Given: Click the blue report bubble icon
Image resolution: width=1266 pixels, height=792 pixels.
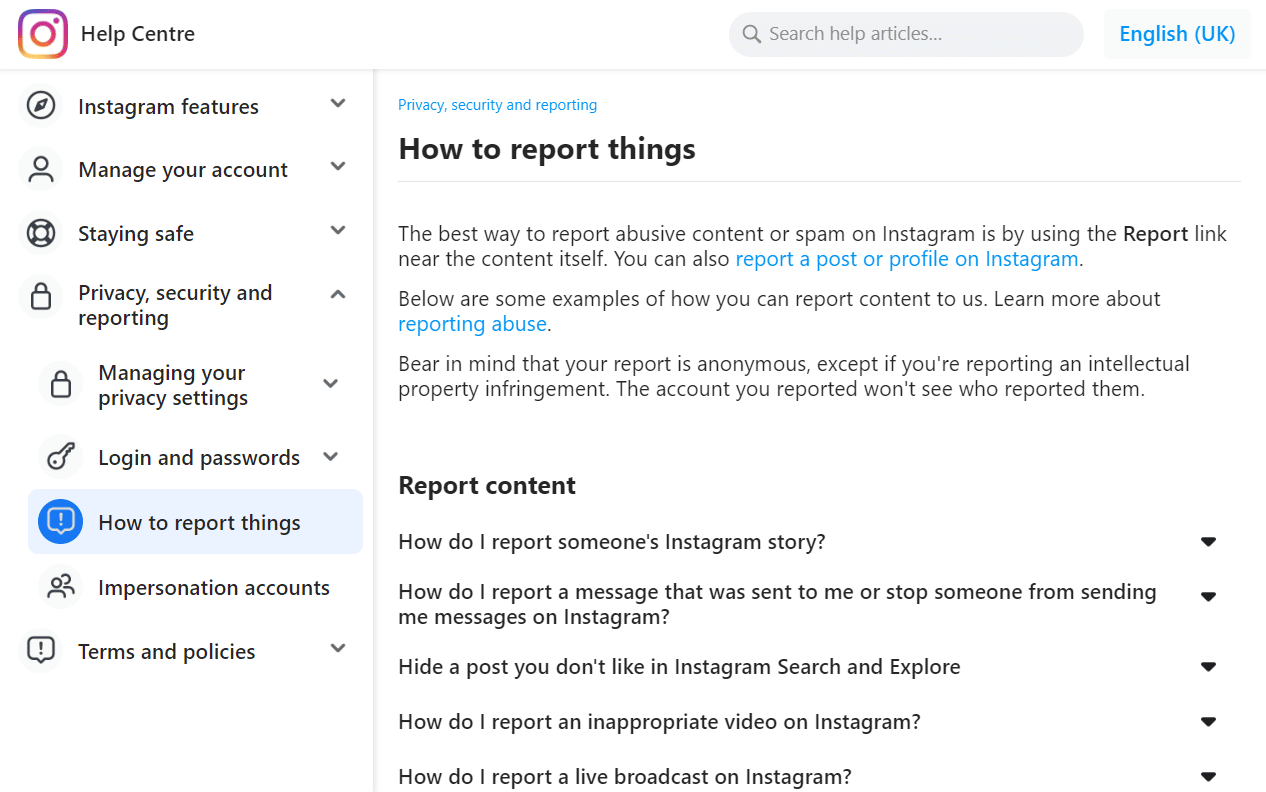Looking at the screenshot, I should 60,522.
